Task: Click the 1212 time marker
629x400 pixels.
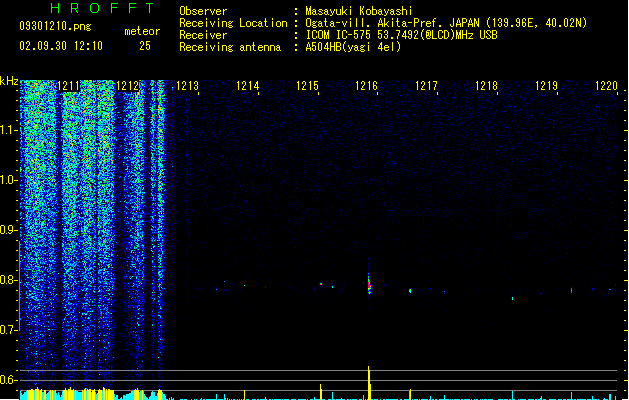Action: click(x=127, y=86)
